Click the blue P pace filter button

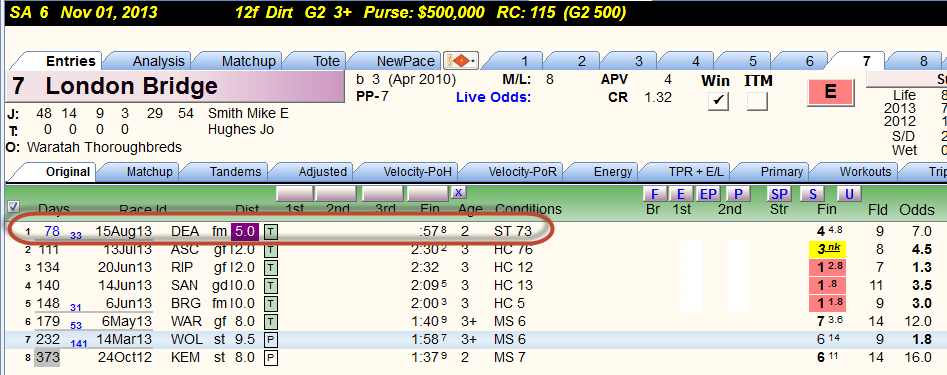point(737,194)
